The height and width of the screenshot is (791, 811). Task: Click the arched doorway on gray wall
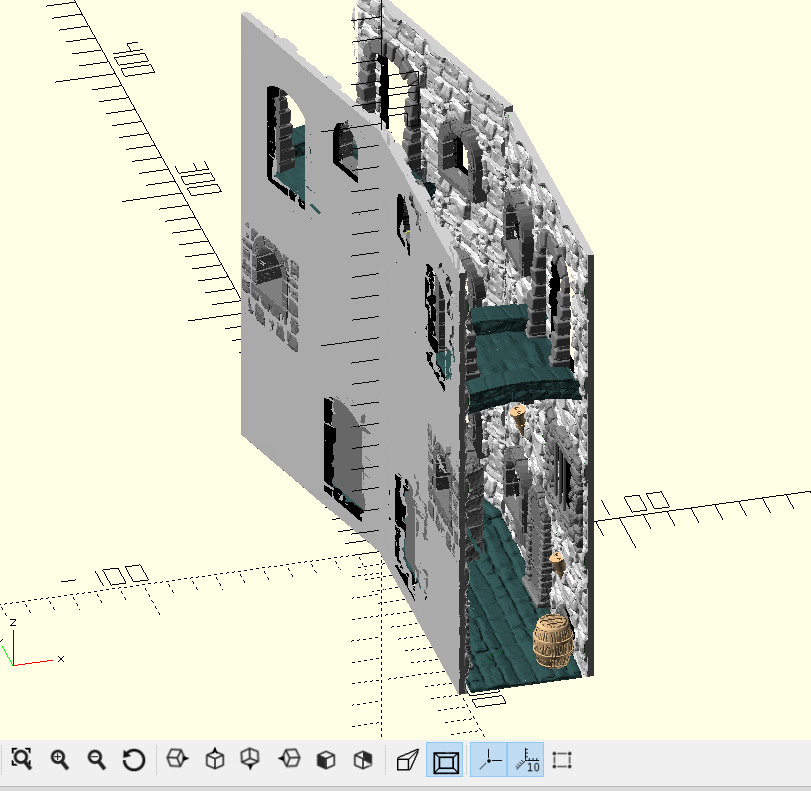342,448
